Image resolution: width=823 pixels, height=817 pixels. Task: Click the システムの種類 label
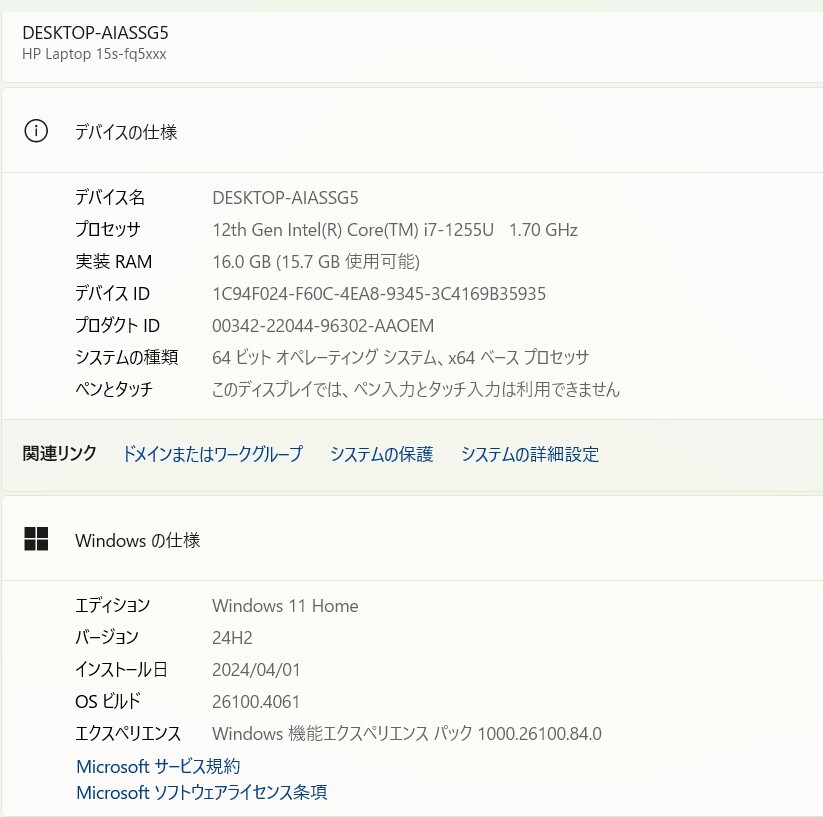[126, 358]
